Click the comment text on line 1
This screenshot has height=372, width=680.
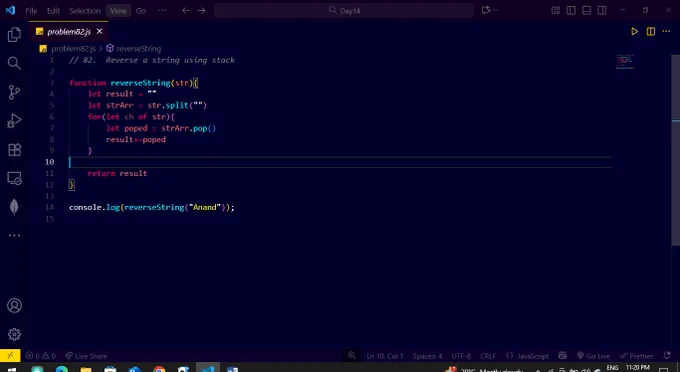152,60
